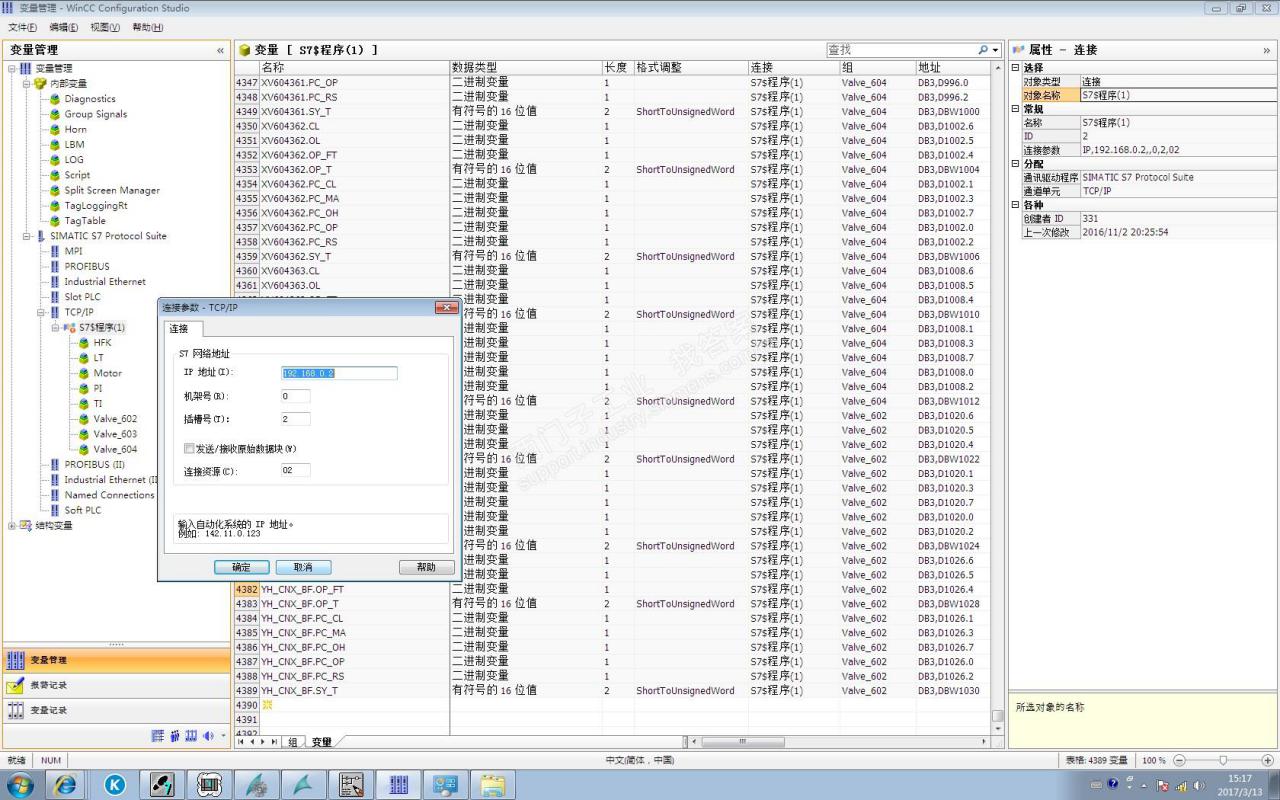
Task: Collapse the TCP/IP channel node
Action: click(x=41, y=312)
